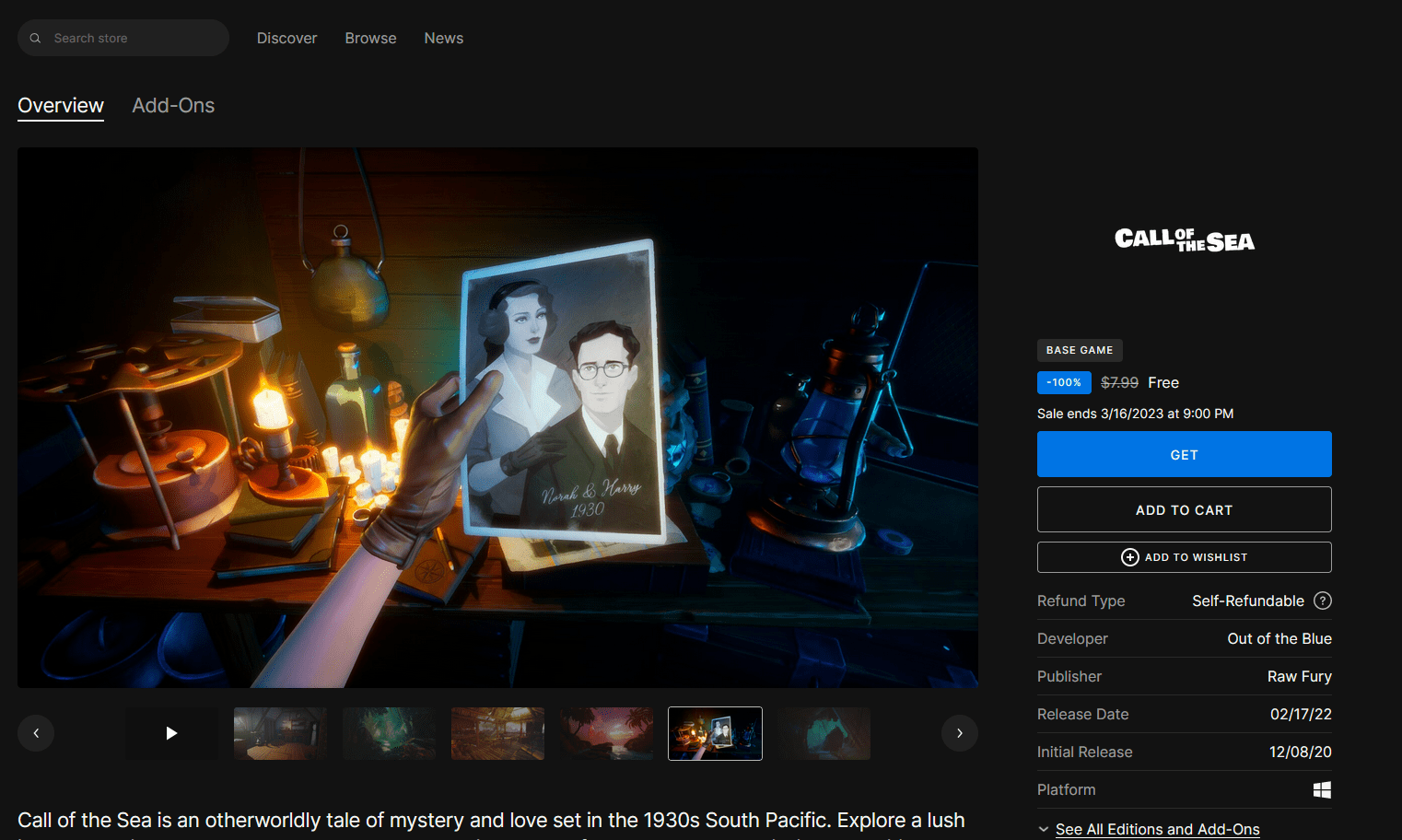This screenshot has height=840, width=1402.
Task: Add the game to wishlist
Action: coord(1185,557)
